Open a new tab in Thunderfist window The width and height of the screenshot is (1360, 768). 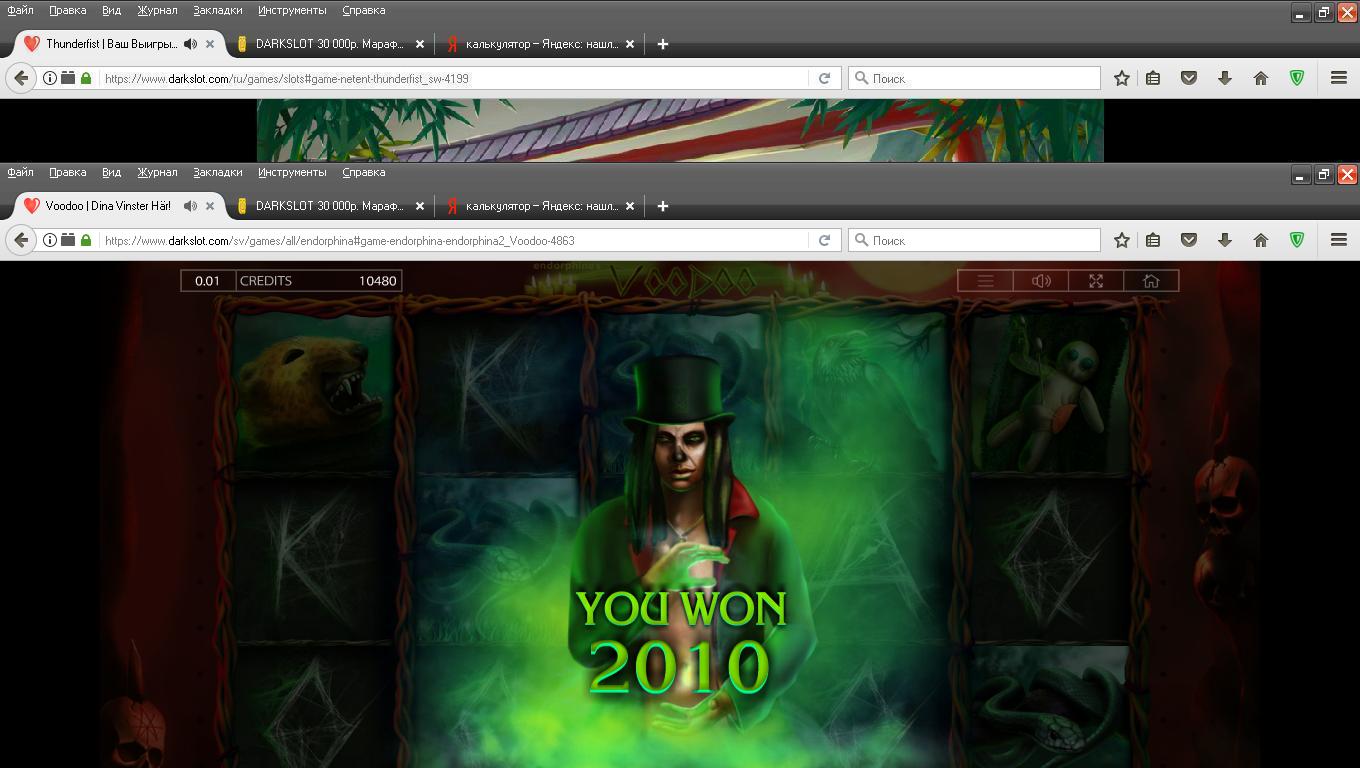[662, 44]
